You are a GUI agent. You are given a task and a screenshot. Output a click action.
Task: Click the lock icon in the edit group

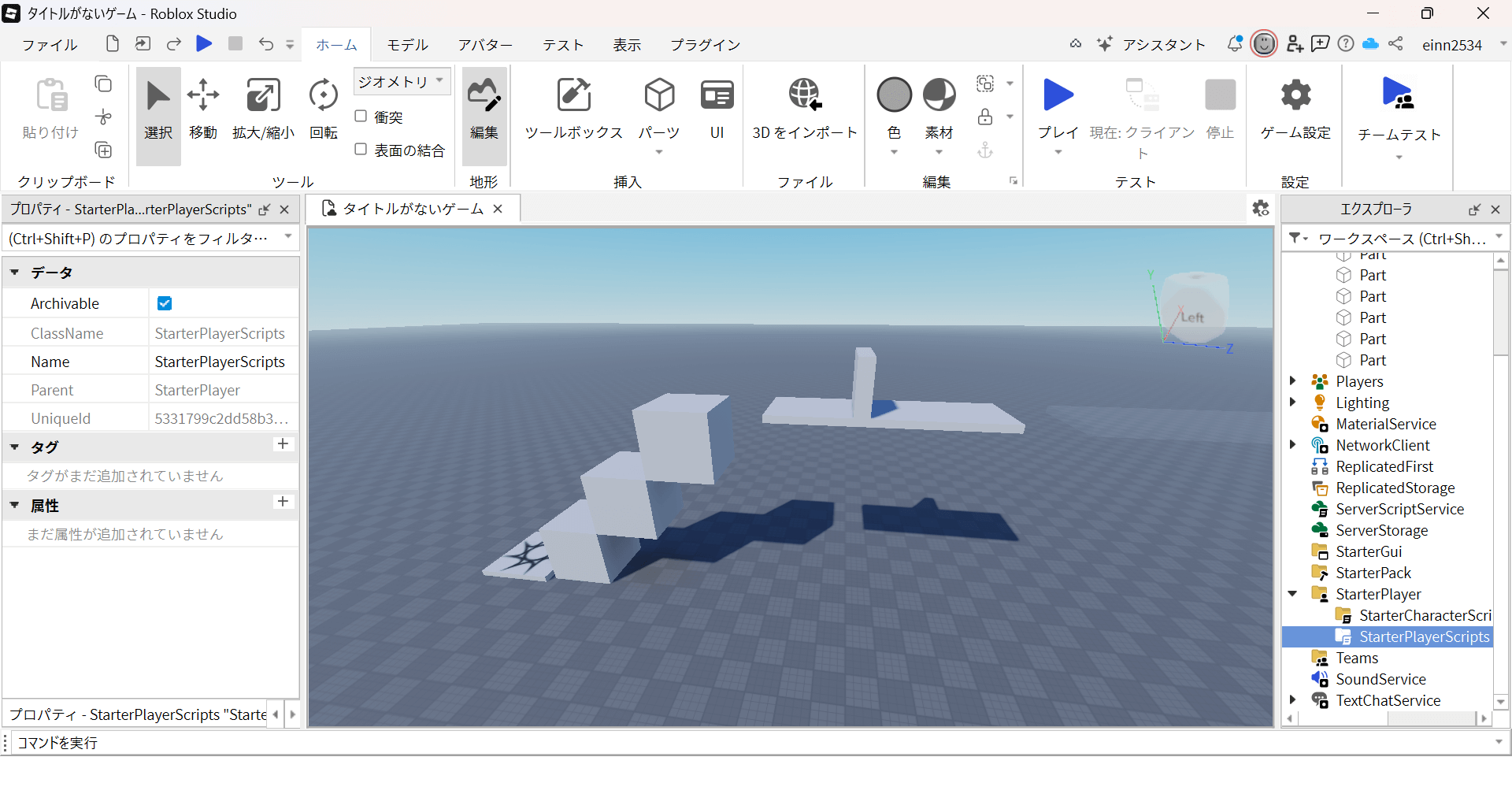[985, 117]
